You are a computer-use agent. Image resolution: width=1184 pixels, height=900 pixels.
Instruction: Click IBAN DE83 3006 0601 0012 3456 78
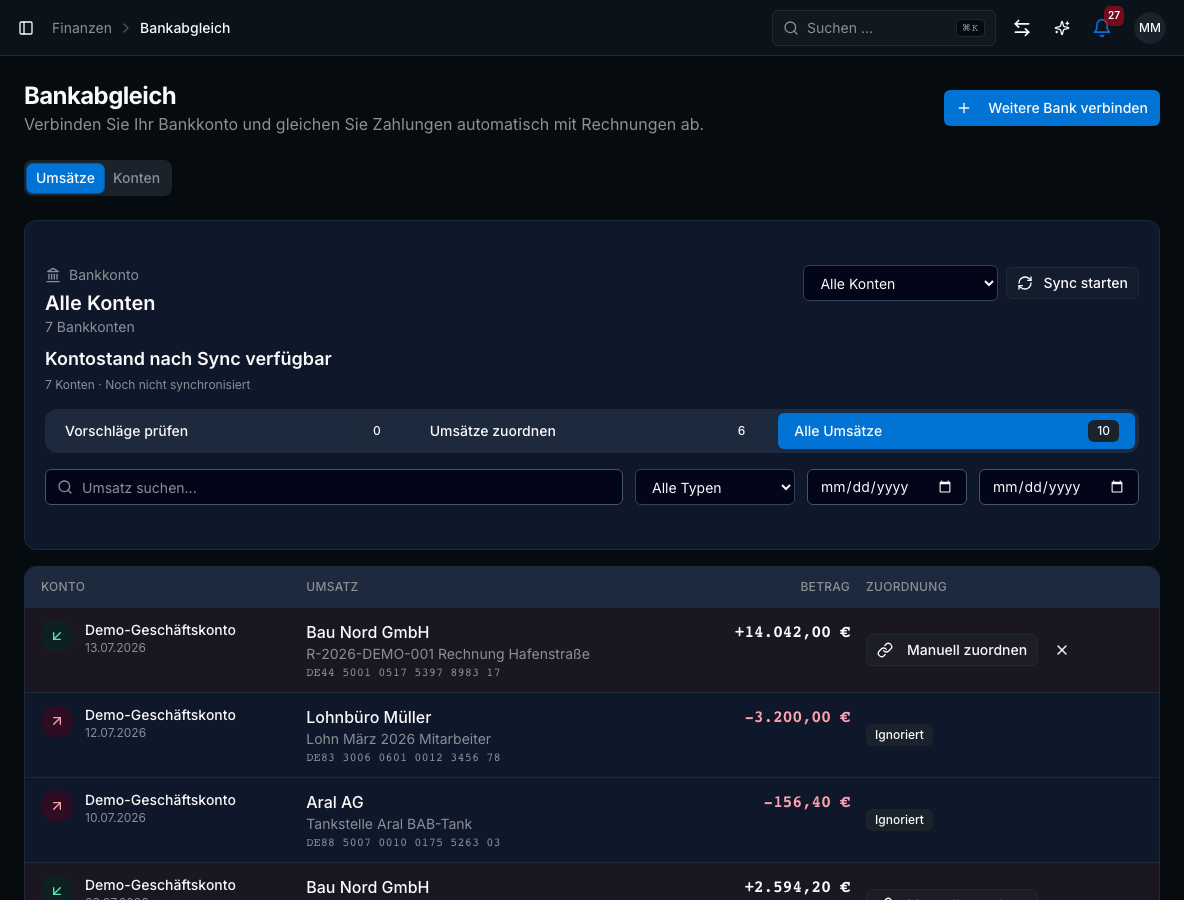tap(403, 757)
